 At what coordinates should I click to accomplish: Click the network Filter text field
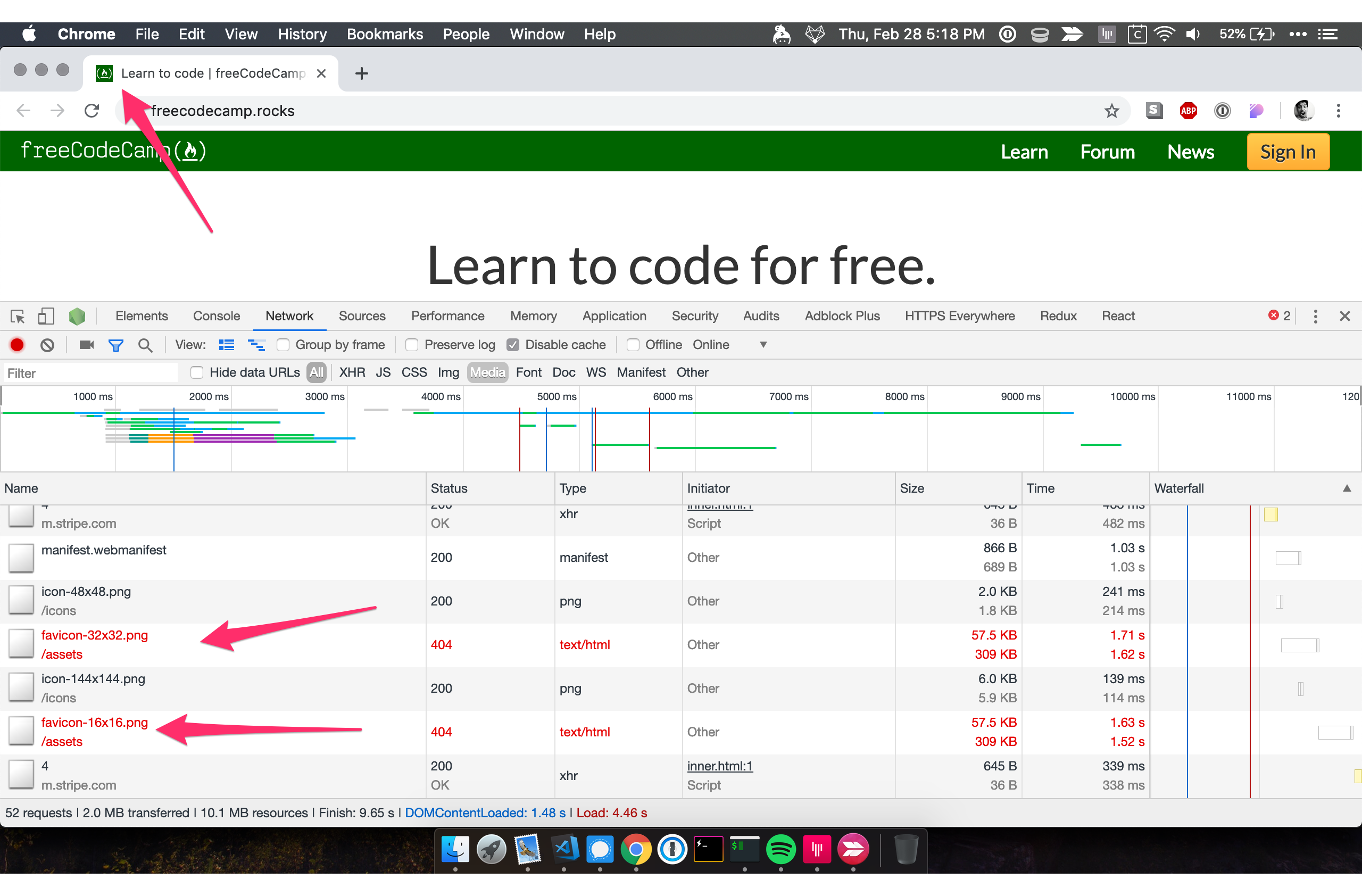(x=92, y=373)
